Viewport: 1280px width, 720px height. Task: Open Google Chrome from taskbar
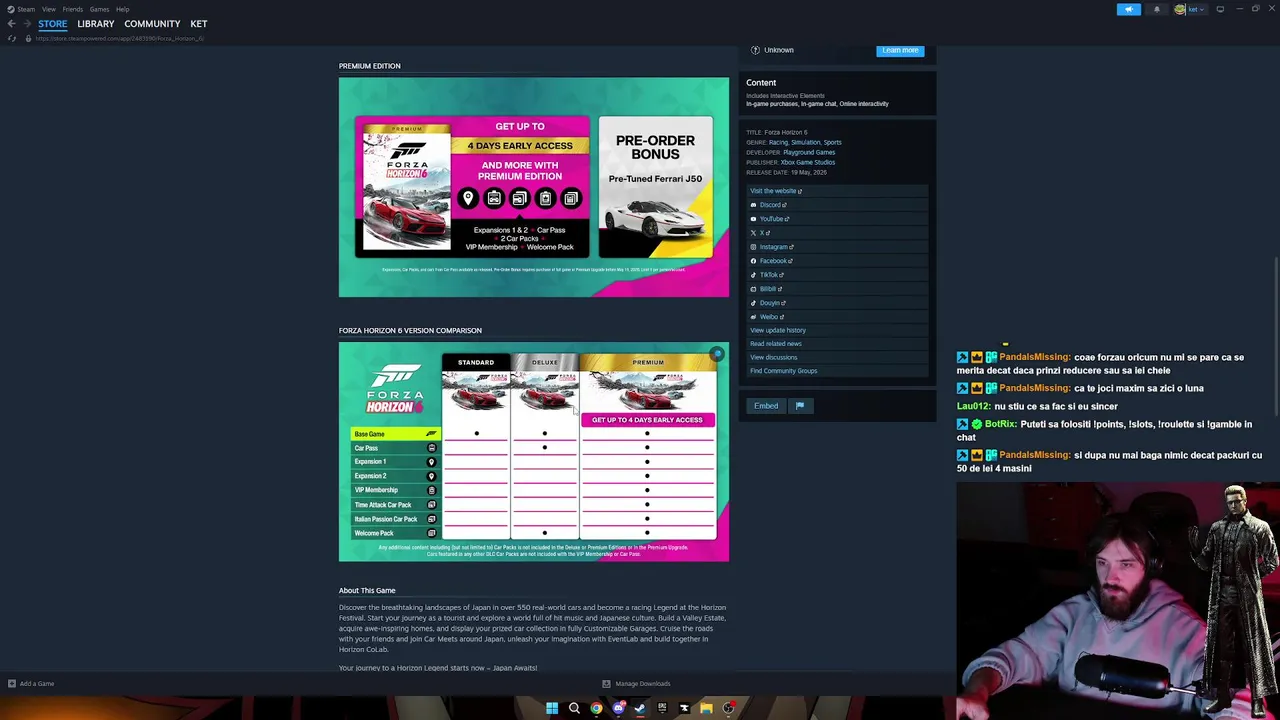(596, 708)
